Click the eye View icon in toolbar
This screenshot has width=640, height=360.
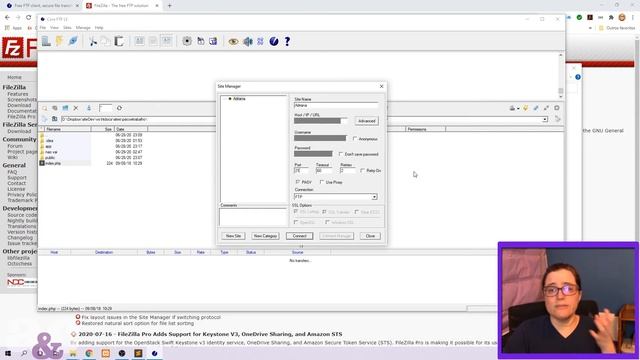(233, 42)
